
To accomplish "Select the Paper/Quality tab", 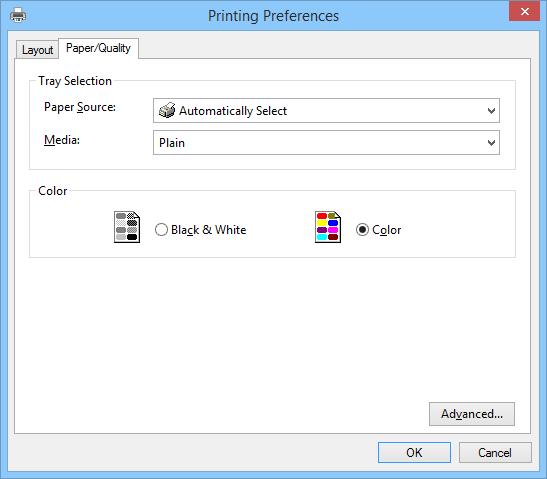I will point(98,48).
